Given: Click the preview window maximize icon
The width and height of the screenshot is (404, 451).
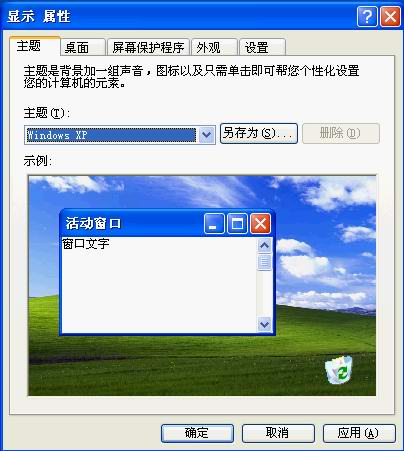Looking at the screenshot, I should pyautogui.click(x=237, y=223).
